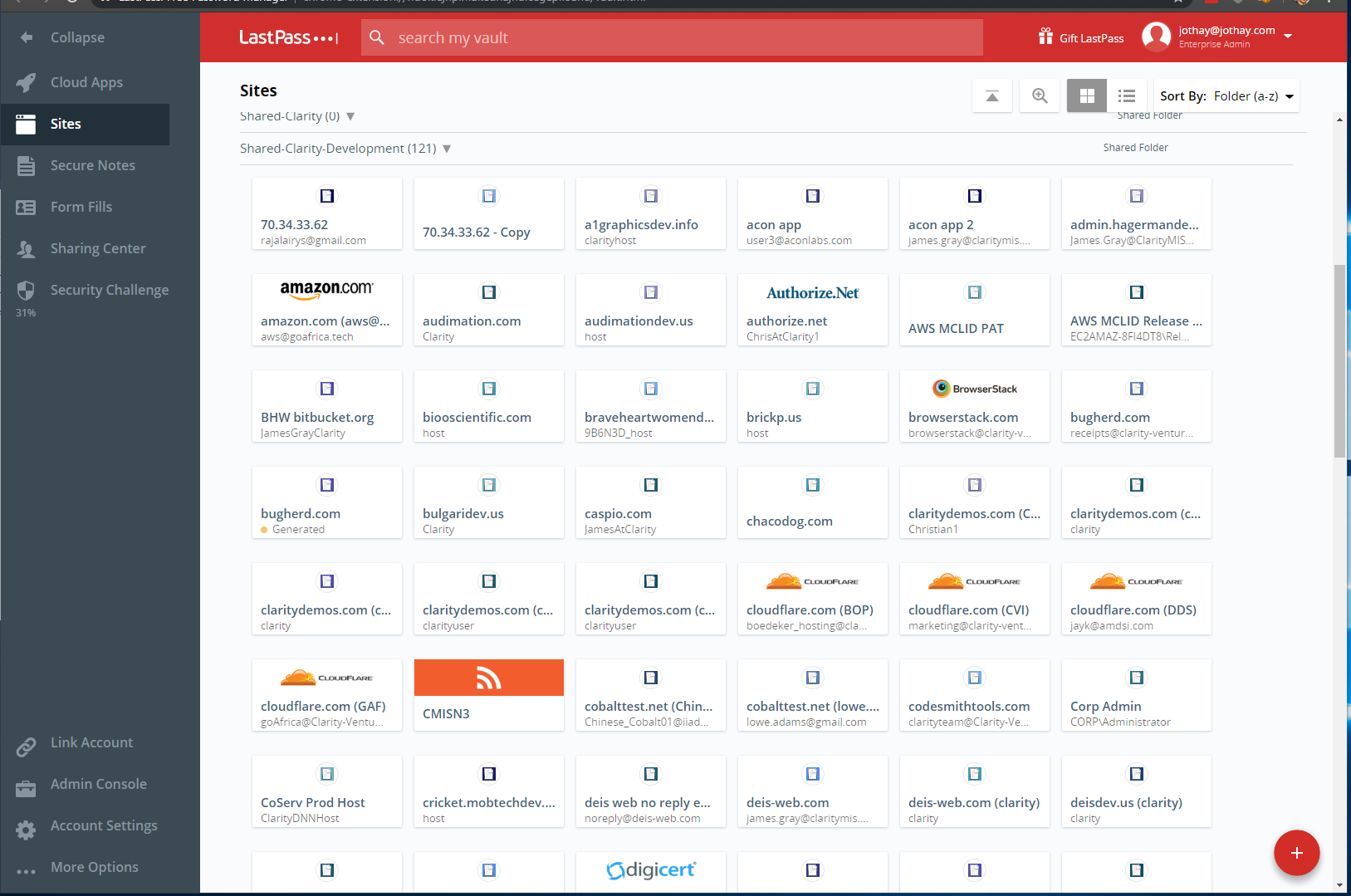This screenshot has width=1351, height=896.
Task: Click the BHW bitbucket.org card icon
Action: pos(327,389)
